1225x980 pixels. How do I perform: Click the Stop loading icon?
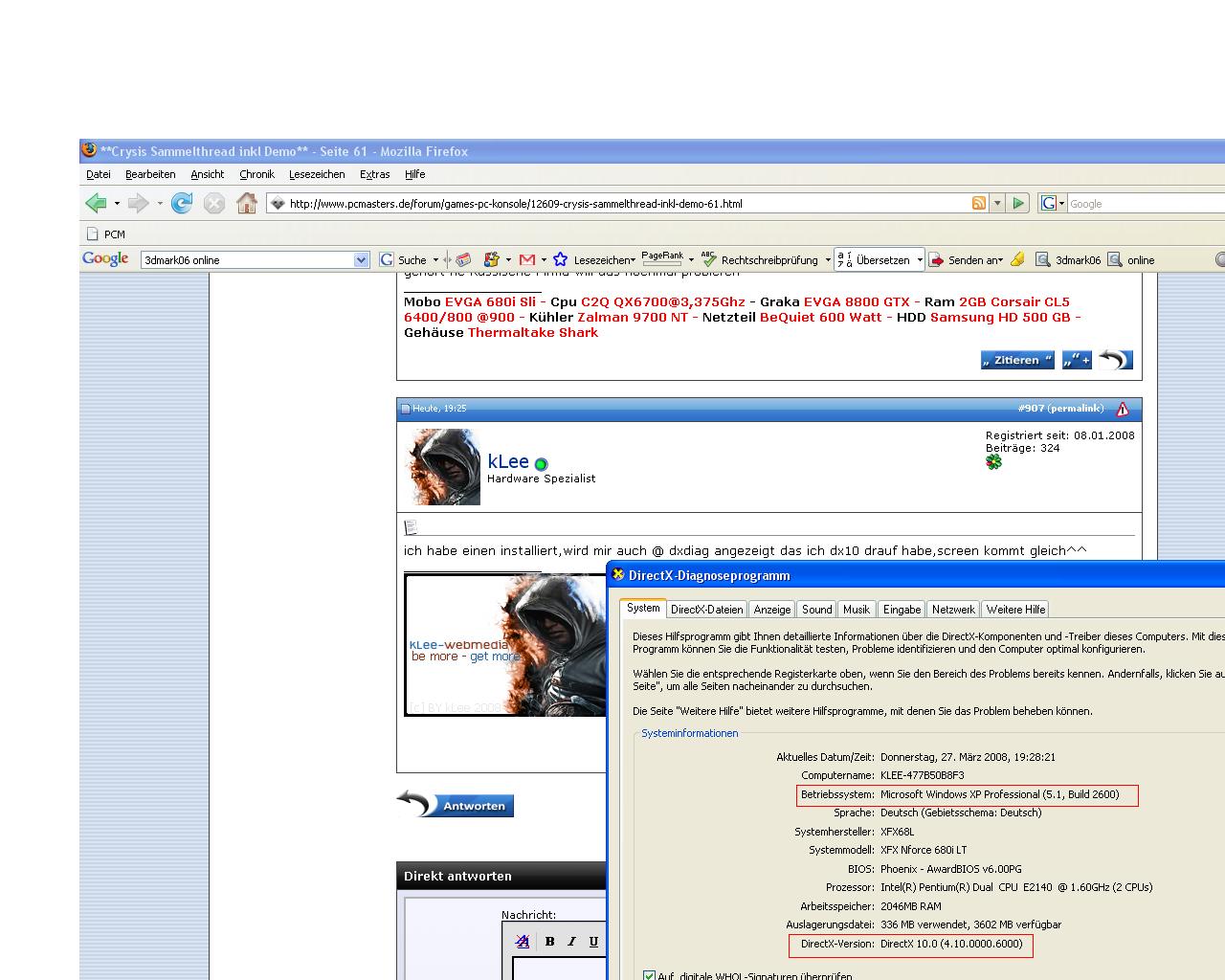click(214, 203)
